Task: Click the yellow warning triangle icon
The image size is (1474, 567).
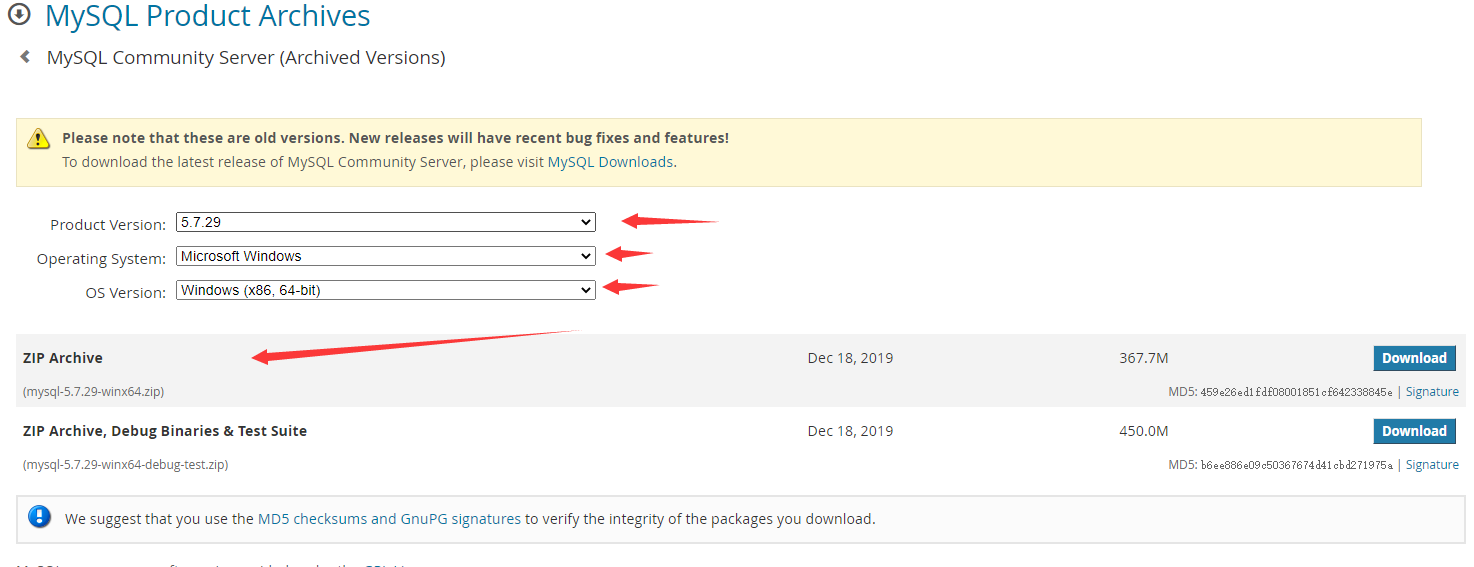Action: click(39, 139)
